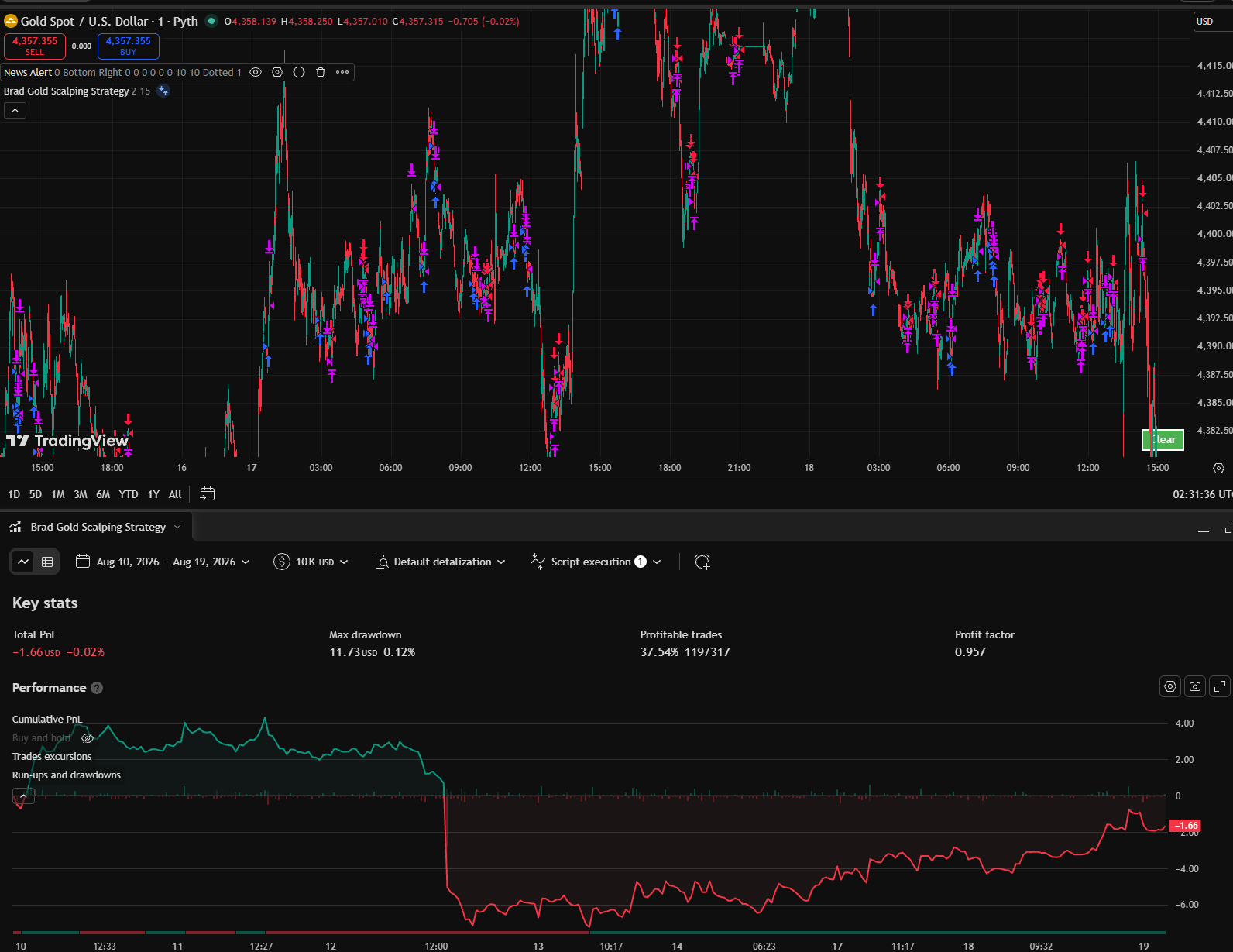
Task: Remove News Alert with trash icon
Action: pos(321,72)
